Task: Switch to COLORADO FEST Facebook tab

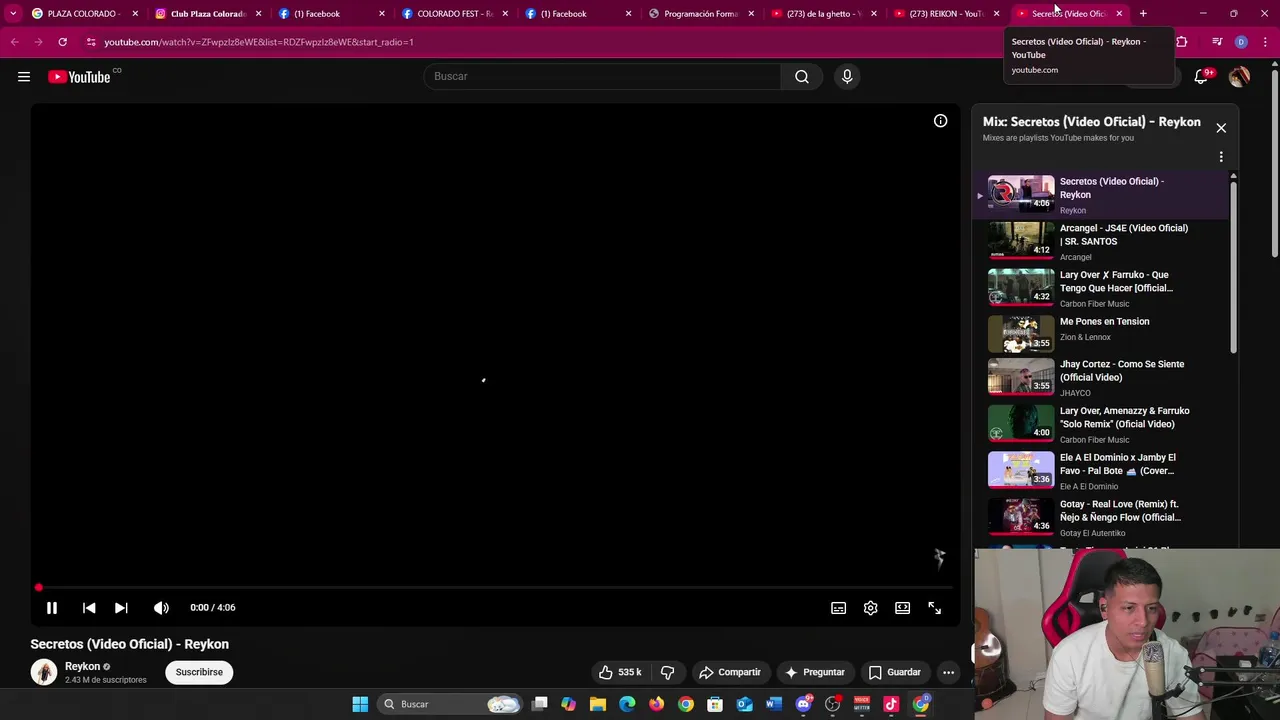Action: [455, 14]
